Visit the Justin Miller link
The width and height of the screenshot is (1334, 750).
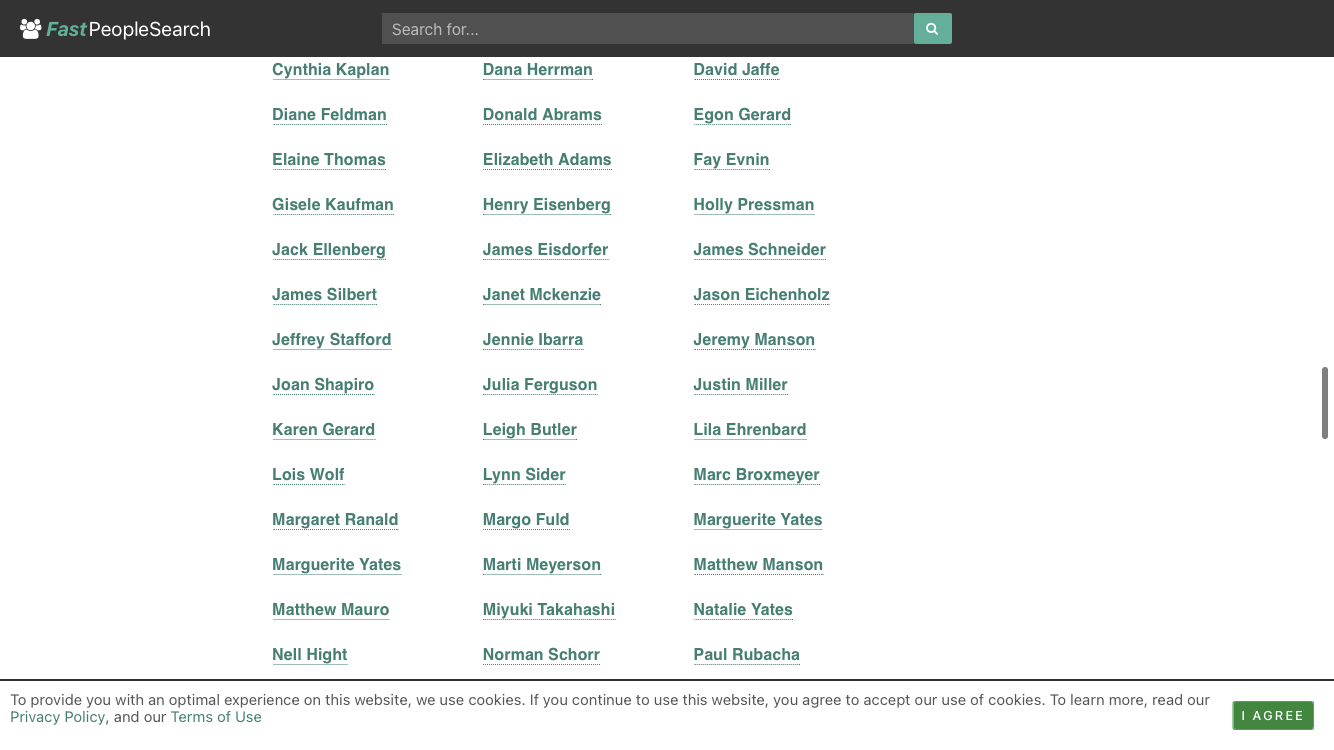coord(741,384)
